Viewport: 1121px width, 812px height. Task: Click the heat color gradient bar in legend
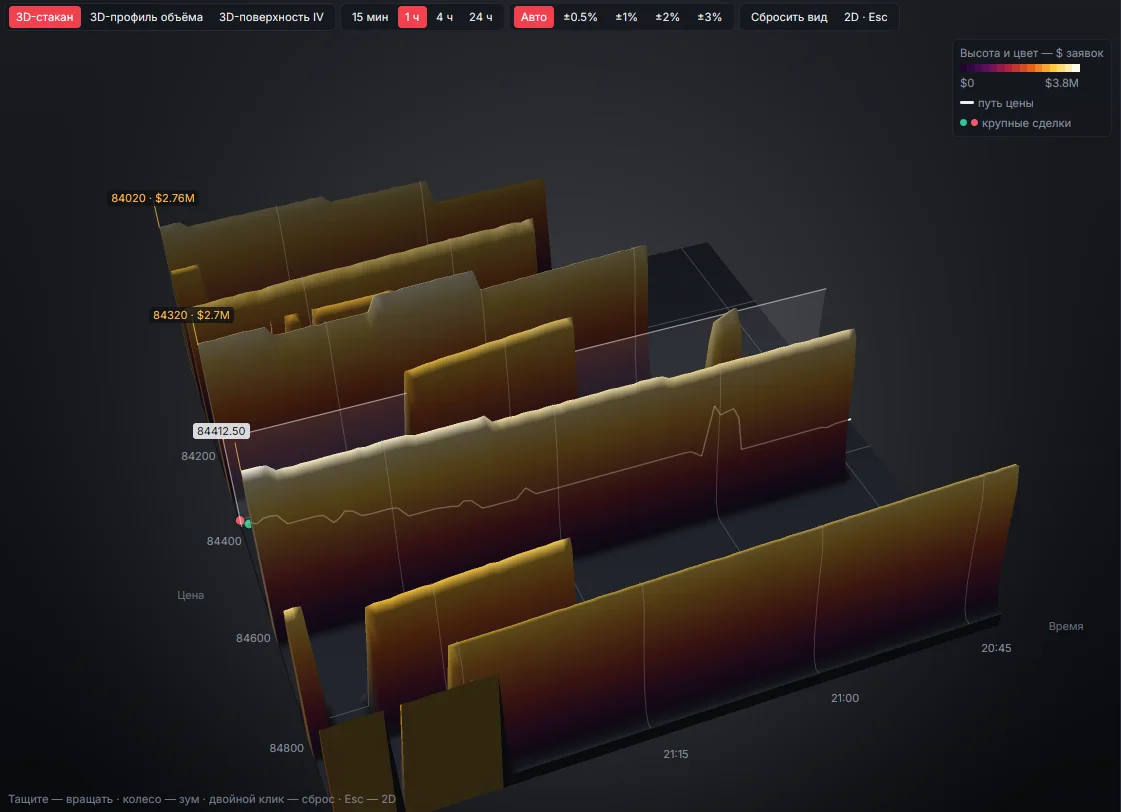1019,68
